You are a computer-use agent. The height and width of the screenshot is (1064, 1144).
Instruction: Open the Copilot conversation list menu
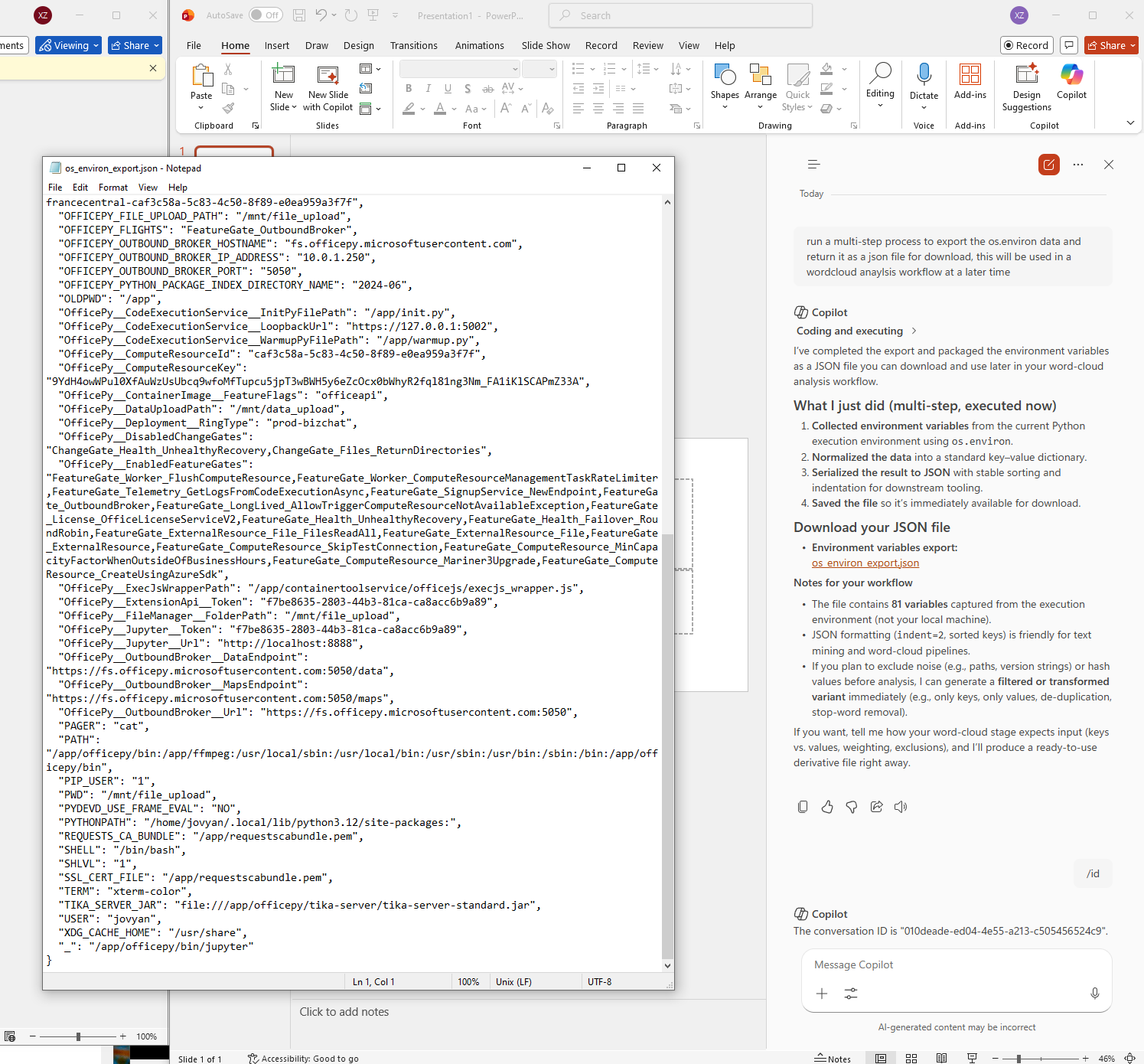pyautogui.click(x=813, y=165)
